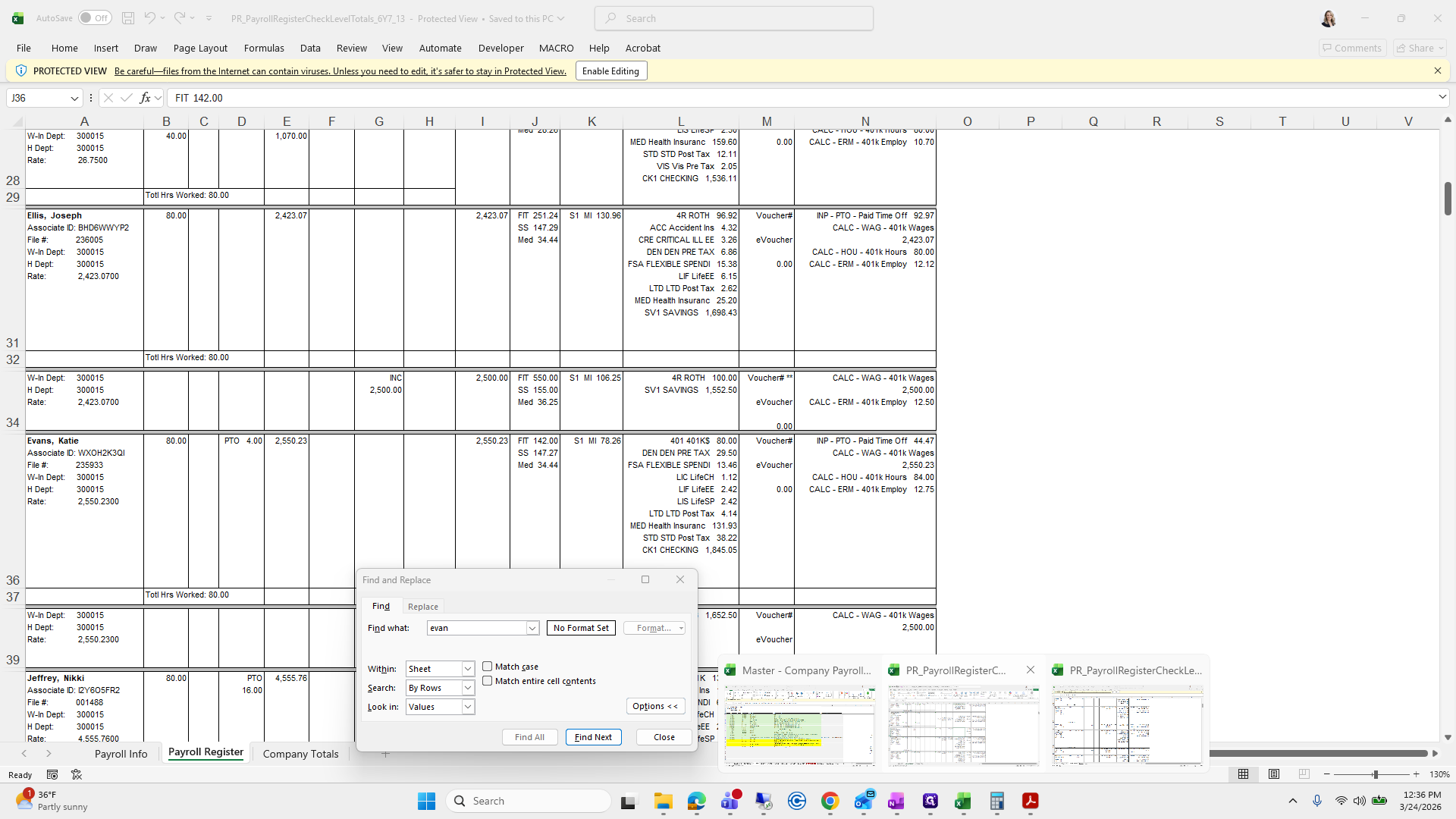Click the Accessibility checker status bar icon
Image resolution: width=1456 pixels, height=819 pixels.
click(x=77, y=774)
